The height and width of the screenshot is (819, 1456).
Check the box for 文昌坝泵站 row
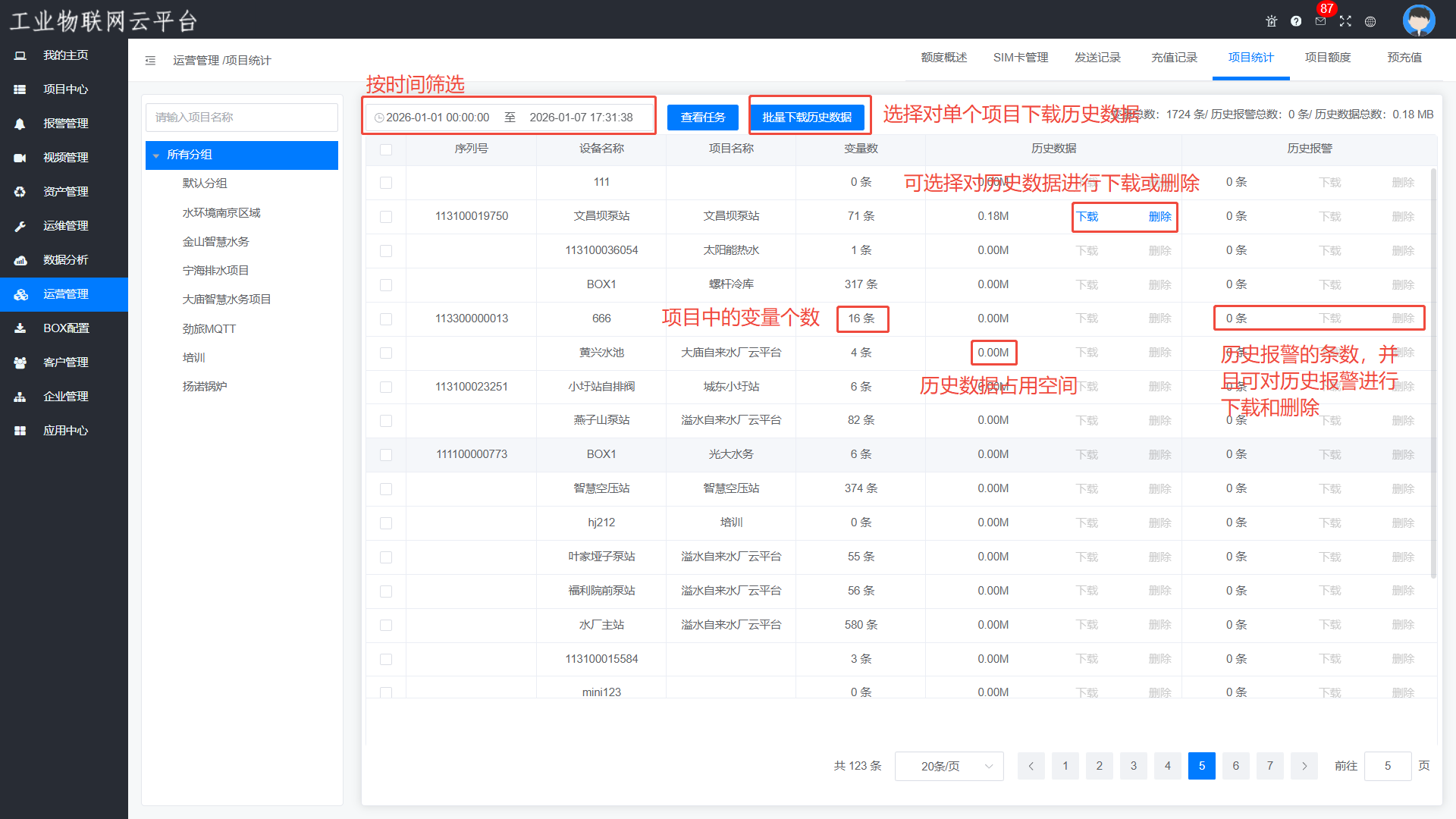[386, 217]
